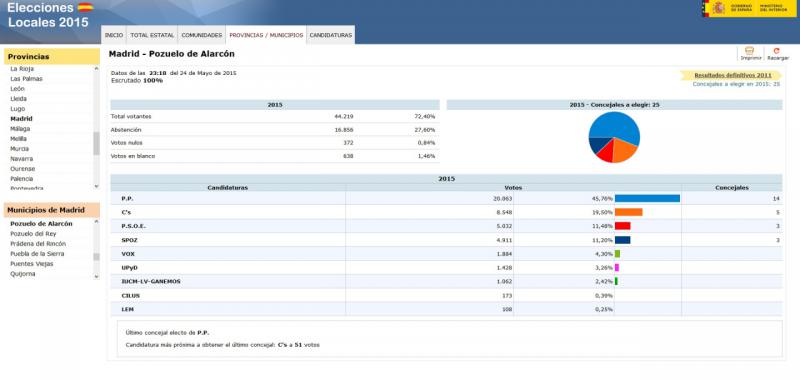Open the INICIO tab

114,35
